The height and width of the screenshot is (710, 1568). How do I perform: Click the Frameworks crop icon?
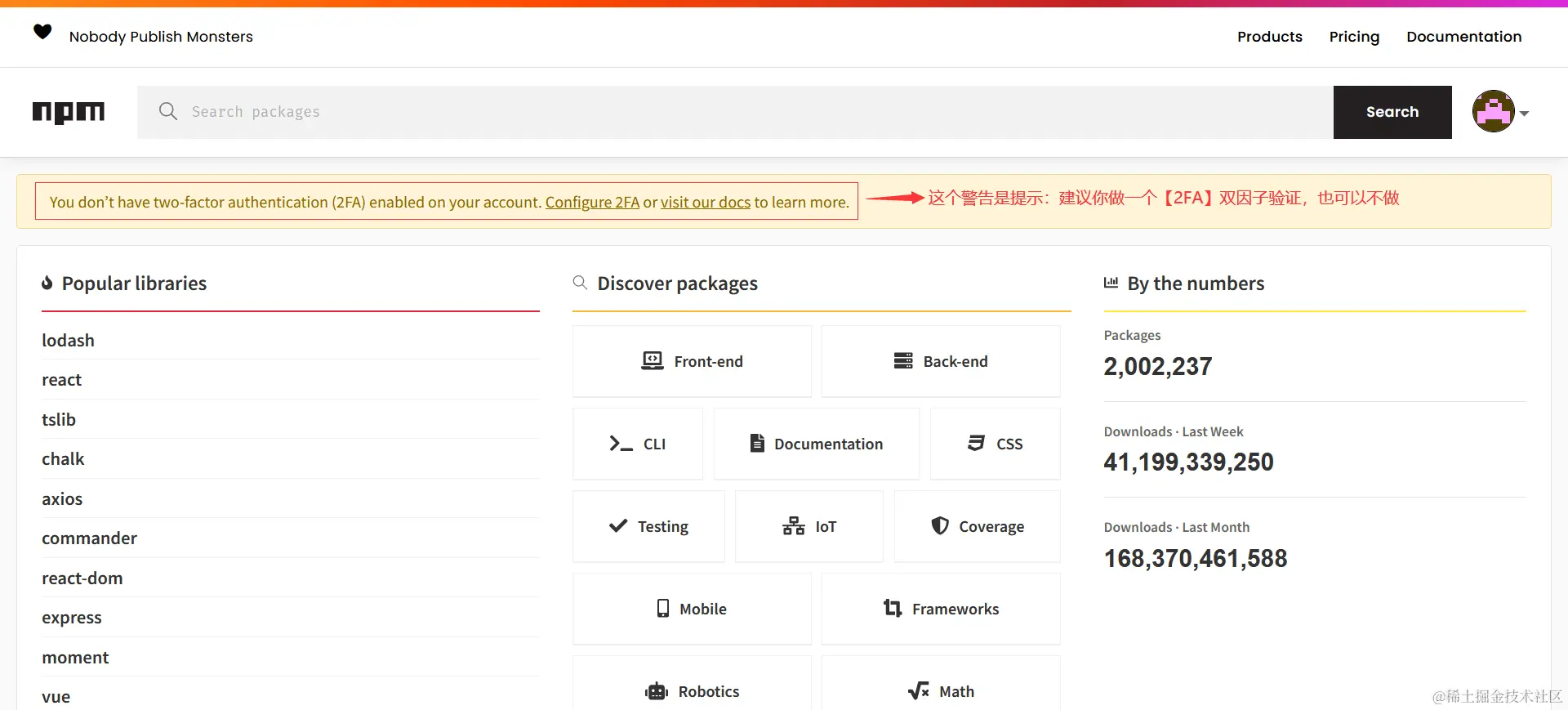pyautogui.click(x=893, y=608)
